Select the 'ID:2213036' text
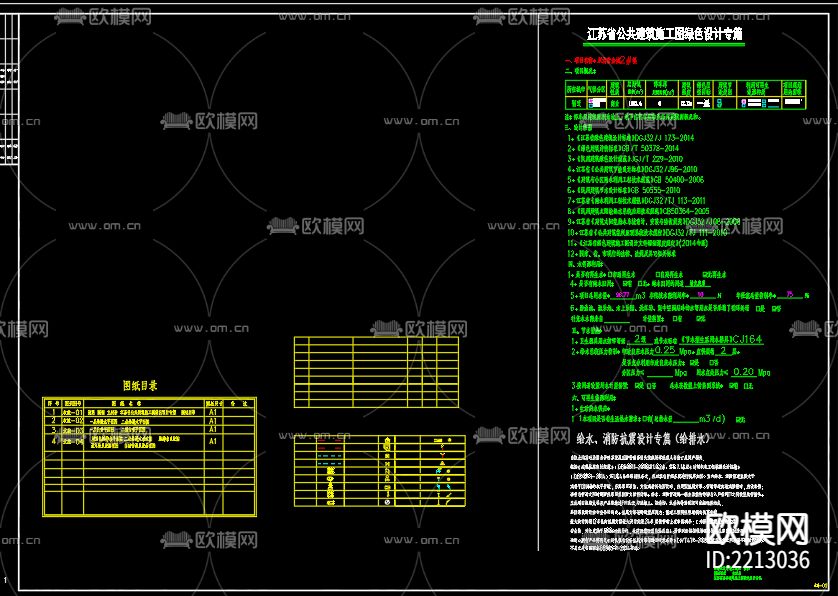This screenshot has height=596, width=838. tap(757, 560)
